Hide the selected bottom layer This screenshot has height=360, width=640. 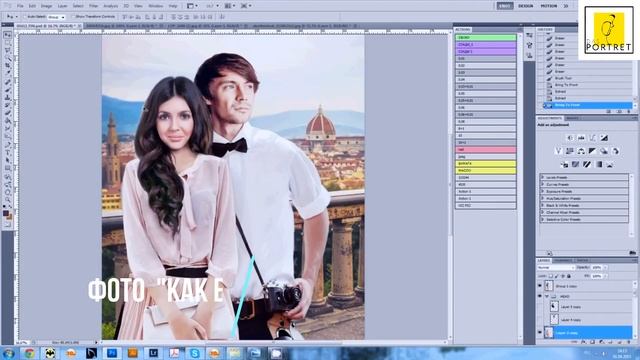pos(540,333)
